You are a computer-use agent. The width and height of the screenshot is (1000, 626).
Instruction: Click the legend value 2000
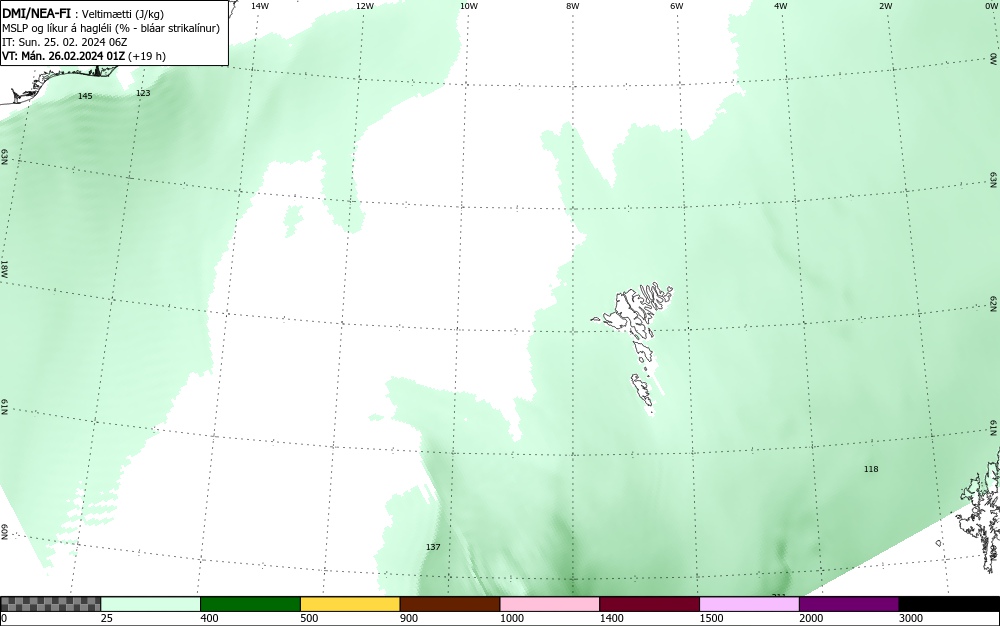(811, 618)
